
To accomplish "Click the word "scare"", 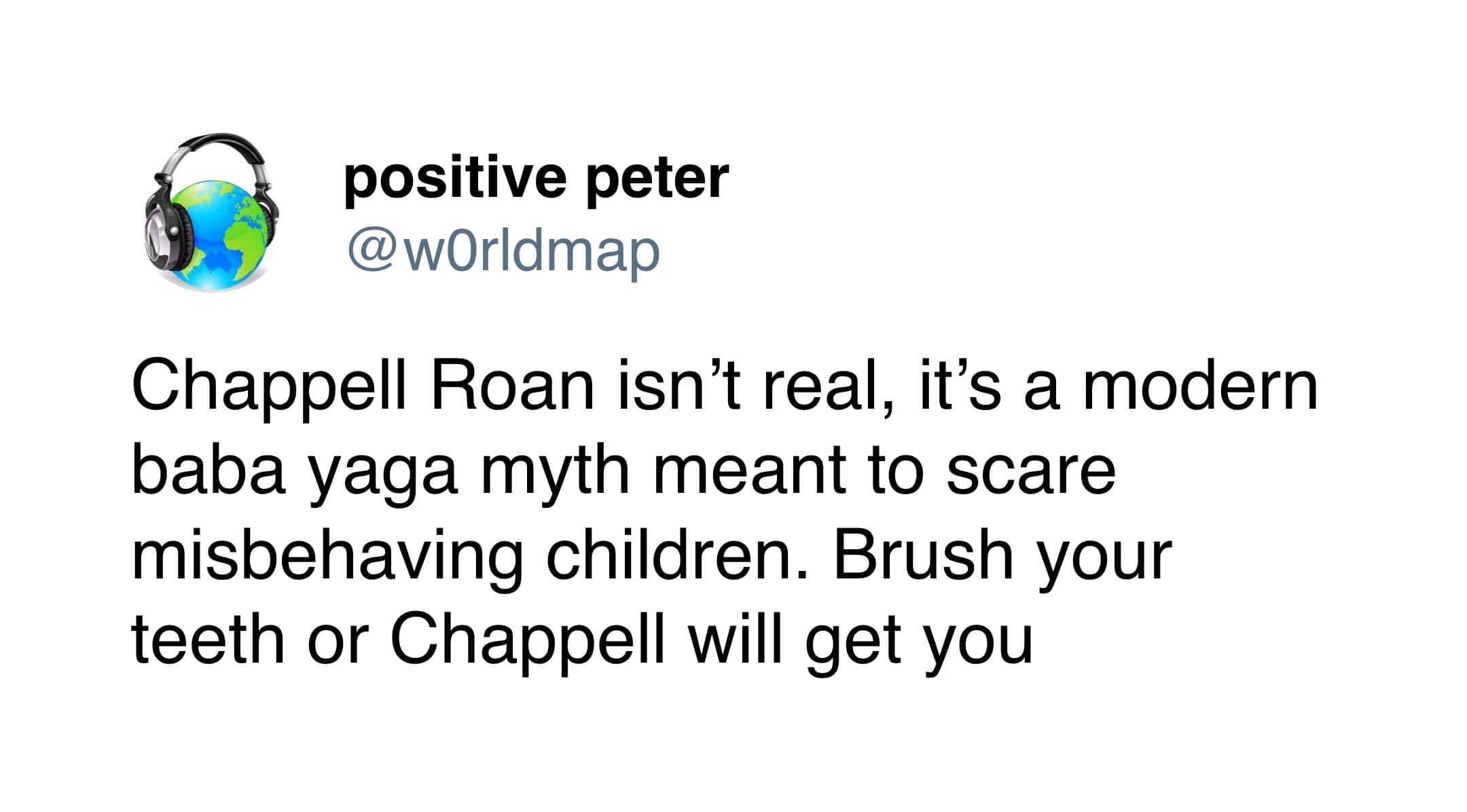I will (x=1031, y=472).
